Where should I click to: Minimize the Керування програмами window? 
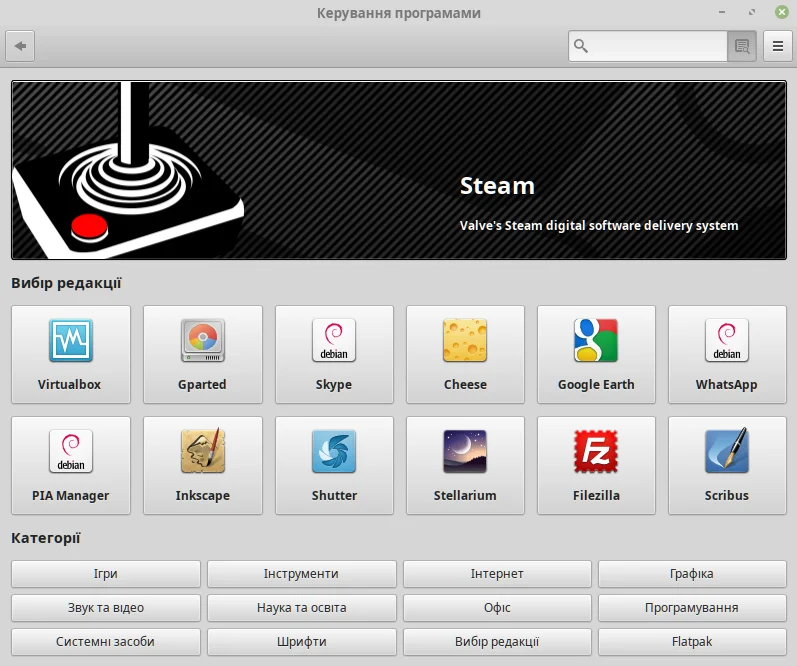[722, 12]
